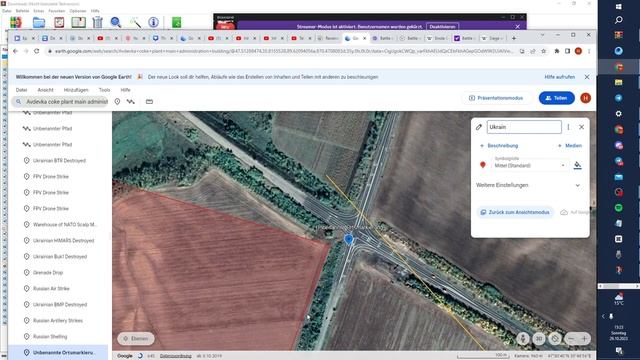640x360 pixels.
Task: Click the Street View pegman icon
Action: coord(523,338)
